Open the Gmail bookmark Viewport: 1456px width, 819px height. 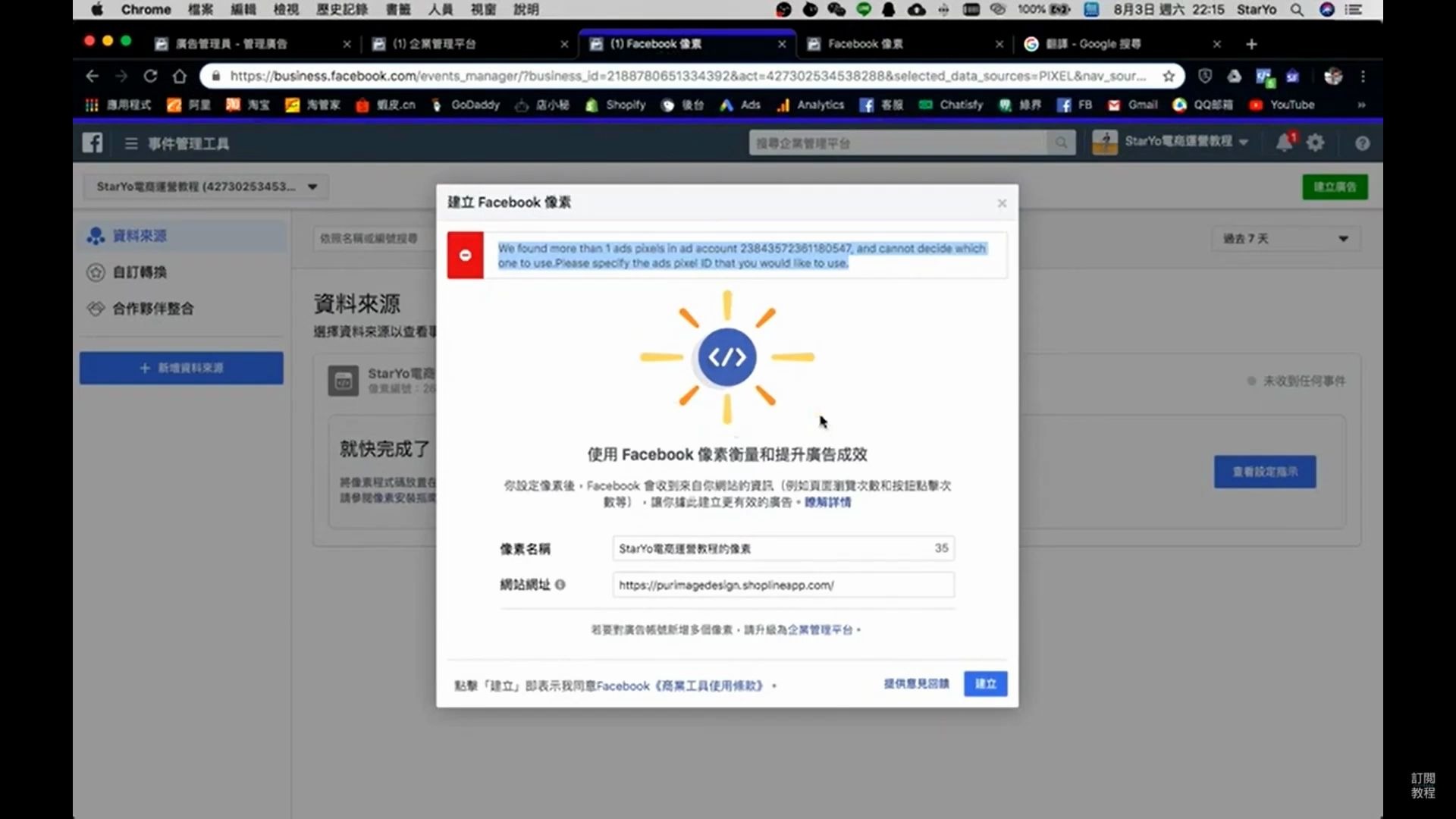click(x=1133, y=105)
